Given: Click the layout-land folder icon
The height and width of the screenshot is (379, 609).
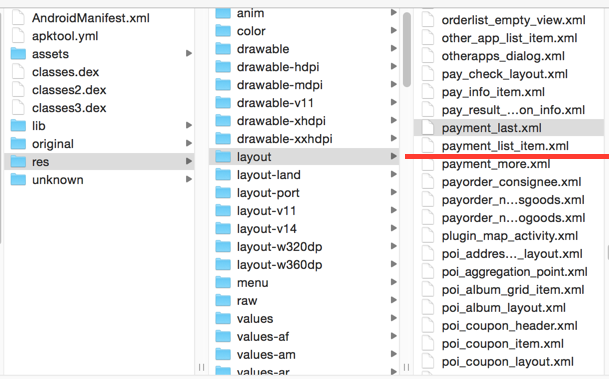Looking at the screenshot, I should [223, 175].
